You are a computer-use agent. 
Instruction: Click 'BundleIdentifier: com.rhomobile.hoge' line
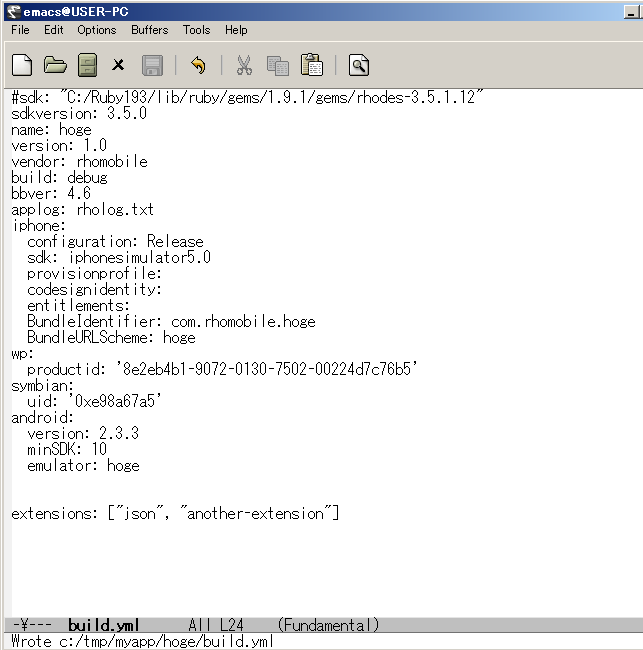[x=171, y=322]
